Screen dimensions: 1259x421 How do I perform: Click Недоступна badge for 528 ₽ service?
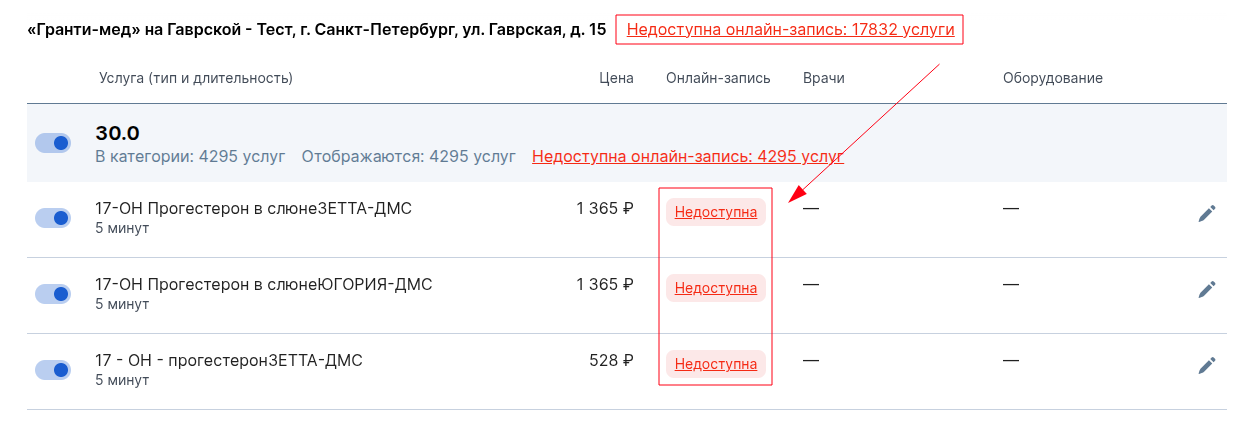[716, 364]
